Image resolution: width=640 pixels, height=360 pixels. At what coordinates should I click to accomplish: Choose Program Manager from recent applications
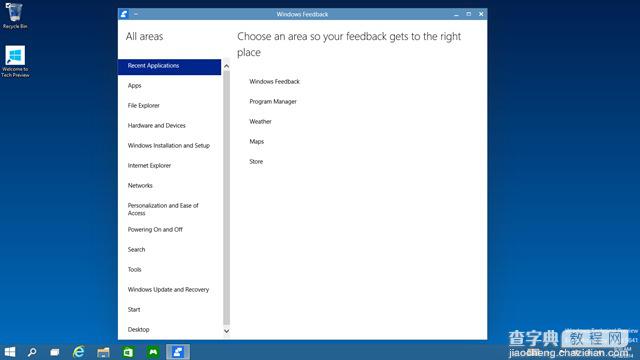[x=273, y=102]
